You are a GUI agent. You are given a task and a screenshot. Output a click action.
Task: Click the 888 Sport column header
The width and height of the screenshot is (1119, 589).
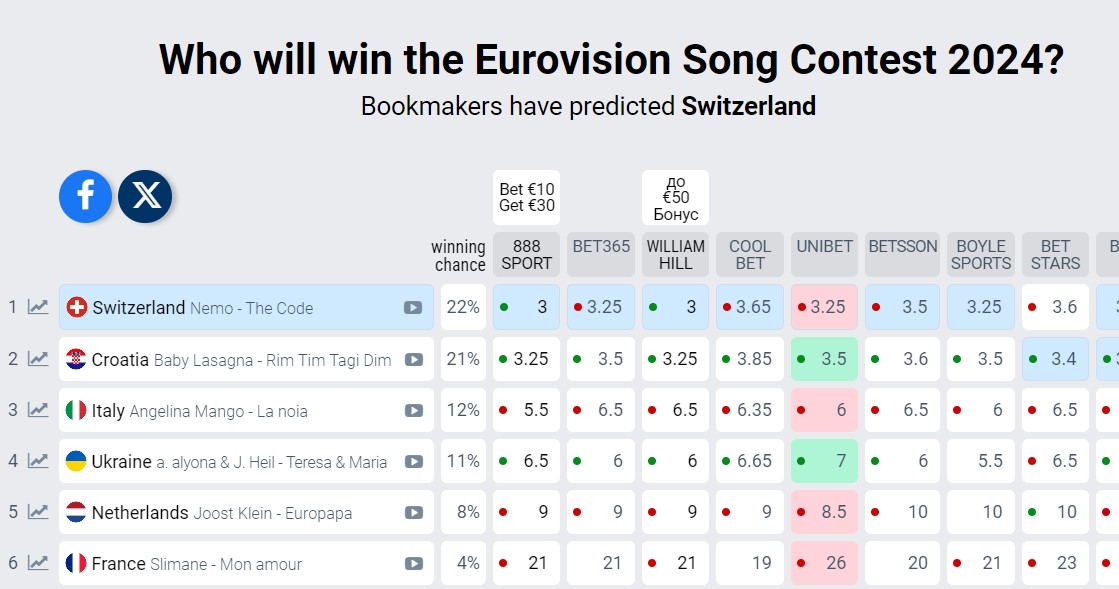pyautogui.click(x=526, y=255)
